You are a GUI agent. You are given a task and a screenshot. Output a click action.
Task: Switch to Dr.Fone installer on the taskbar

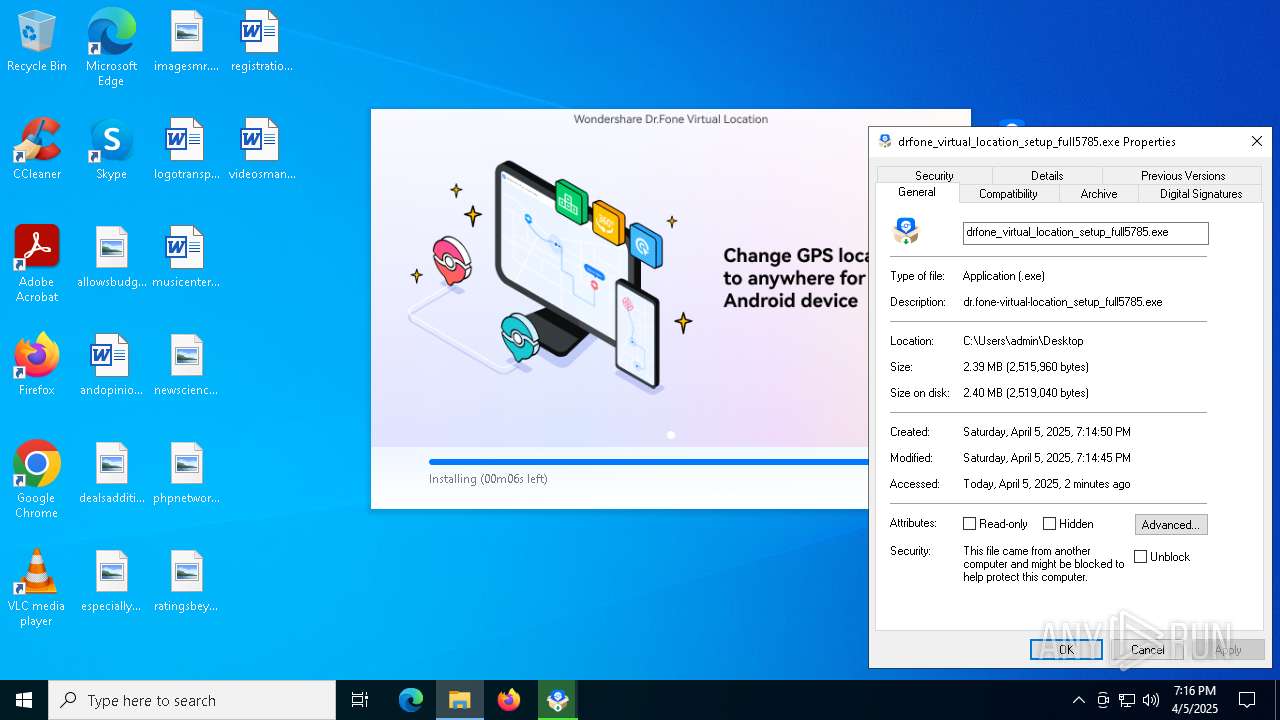point(558,700)
